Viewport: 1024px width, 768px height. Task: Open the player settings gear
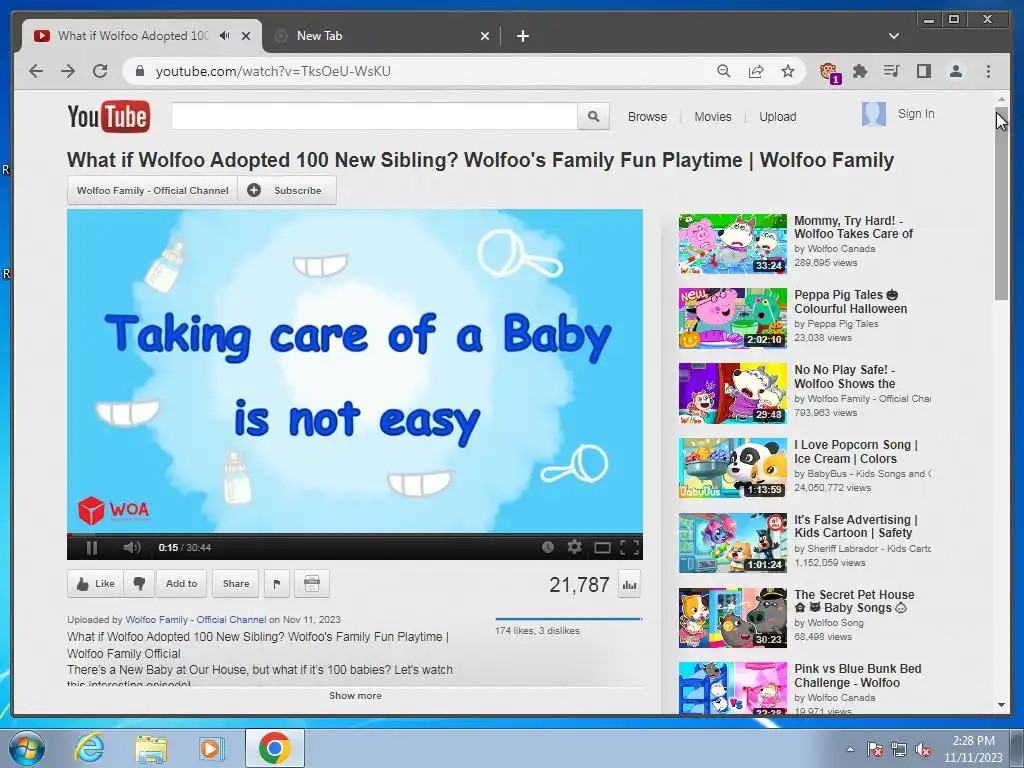click(574, 547)
